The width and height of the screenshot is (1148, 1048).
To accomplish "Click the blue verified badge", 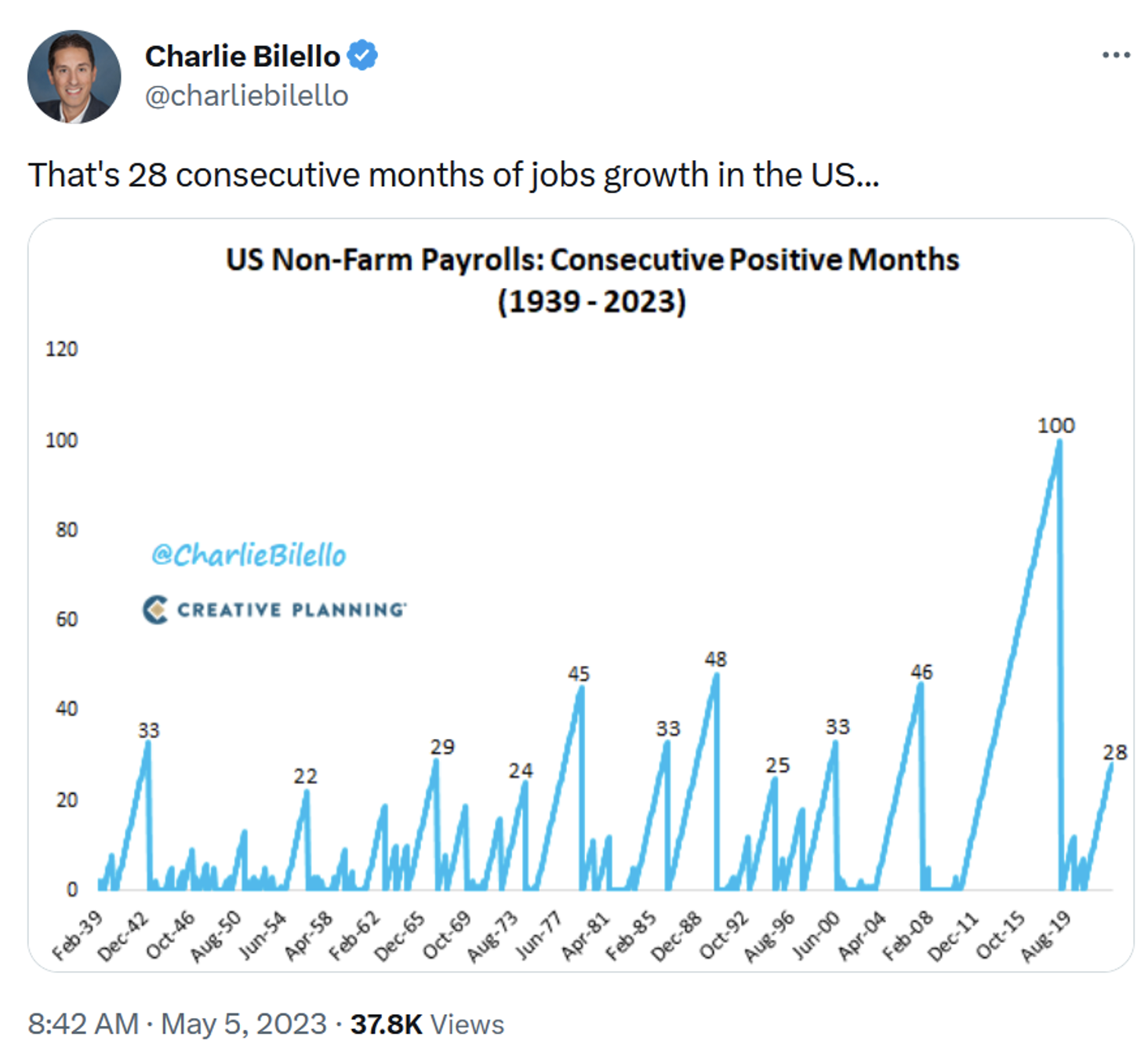I will (x=362, y=56).
